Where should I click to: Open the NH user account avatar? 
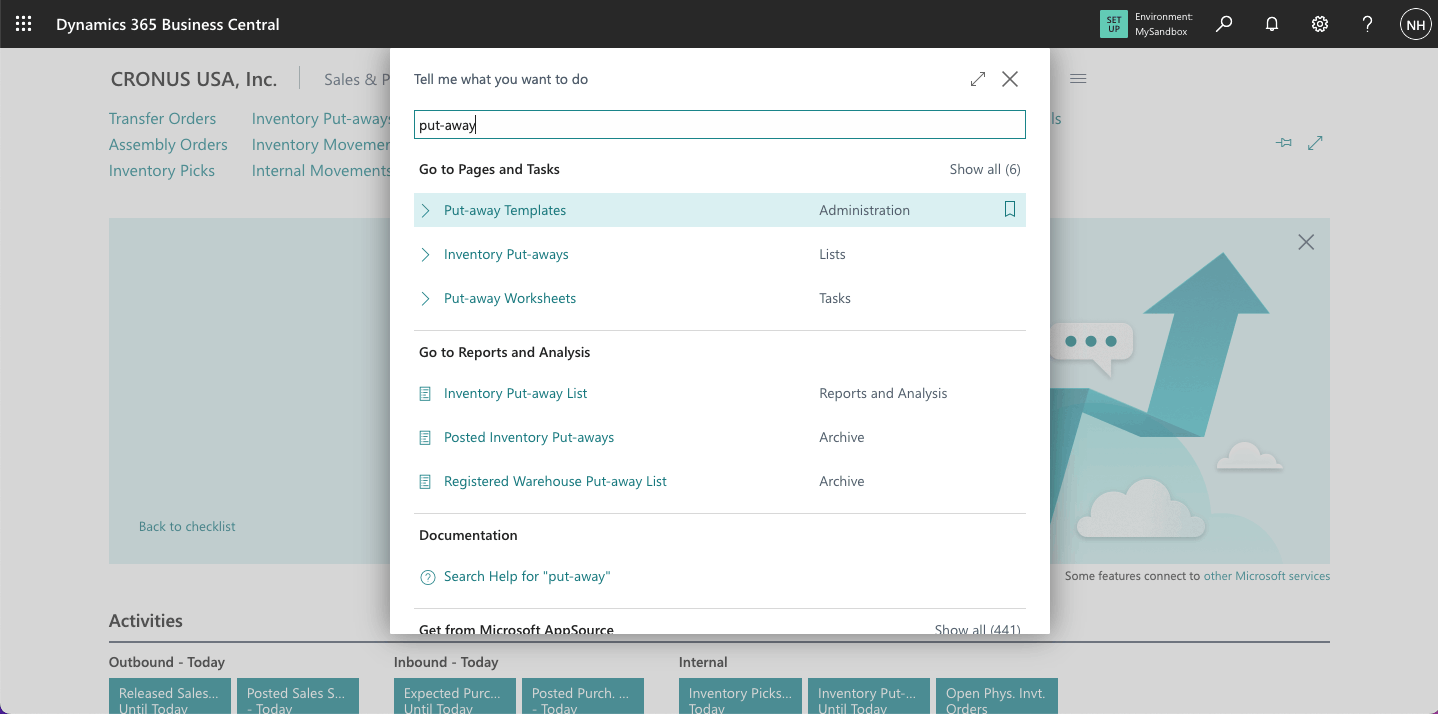[1415, 24]
